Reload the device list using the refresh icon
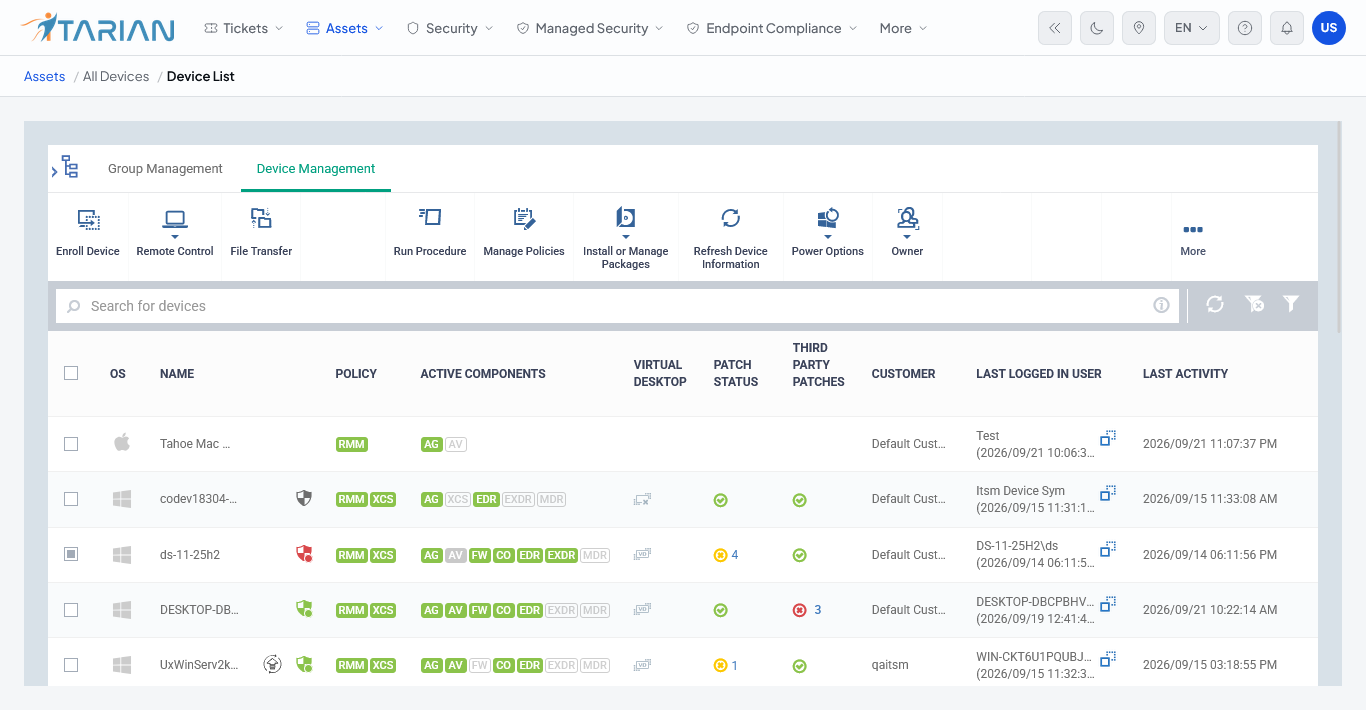Image resolution: width=1366 pixels, height=710 pixels. [1215, 304]
